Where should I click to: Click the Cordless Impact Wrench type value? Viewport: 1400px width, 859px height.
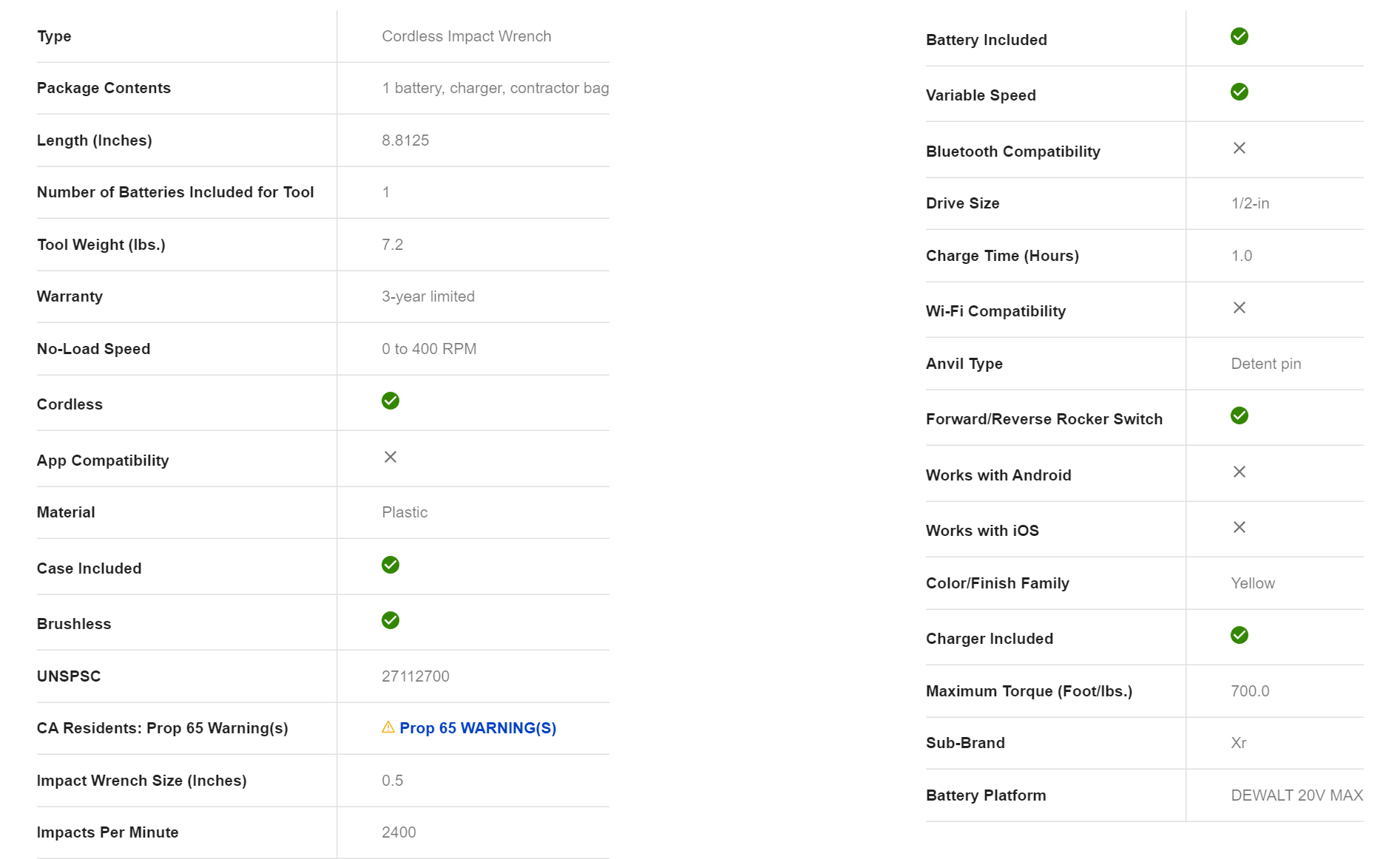(x=466, y=36)
